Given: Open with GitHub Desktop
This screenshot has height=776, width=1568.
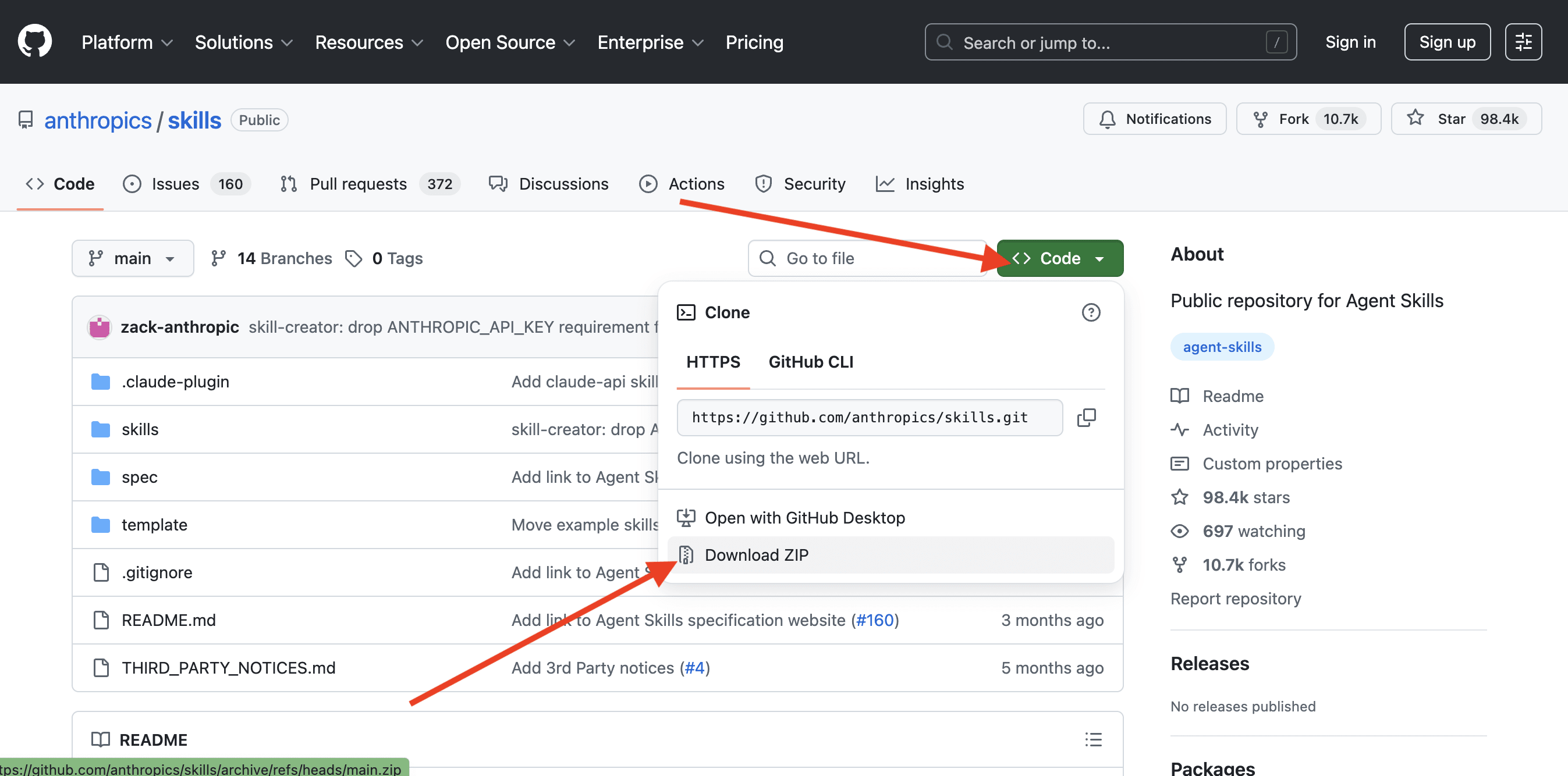Looking at the screenshot, I should click(x=804, y=518).
